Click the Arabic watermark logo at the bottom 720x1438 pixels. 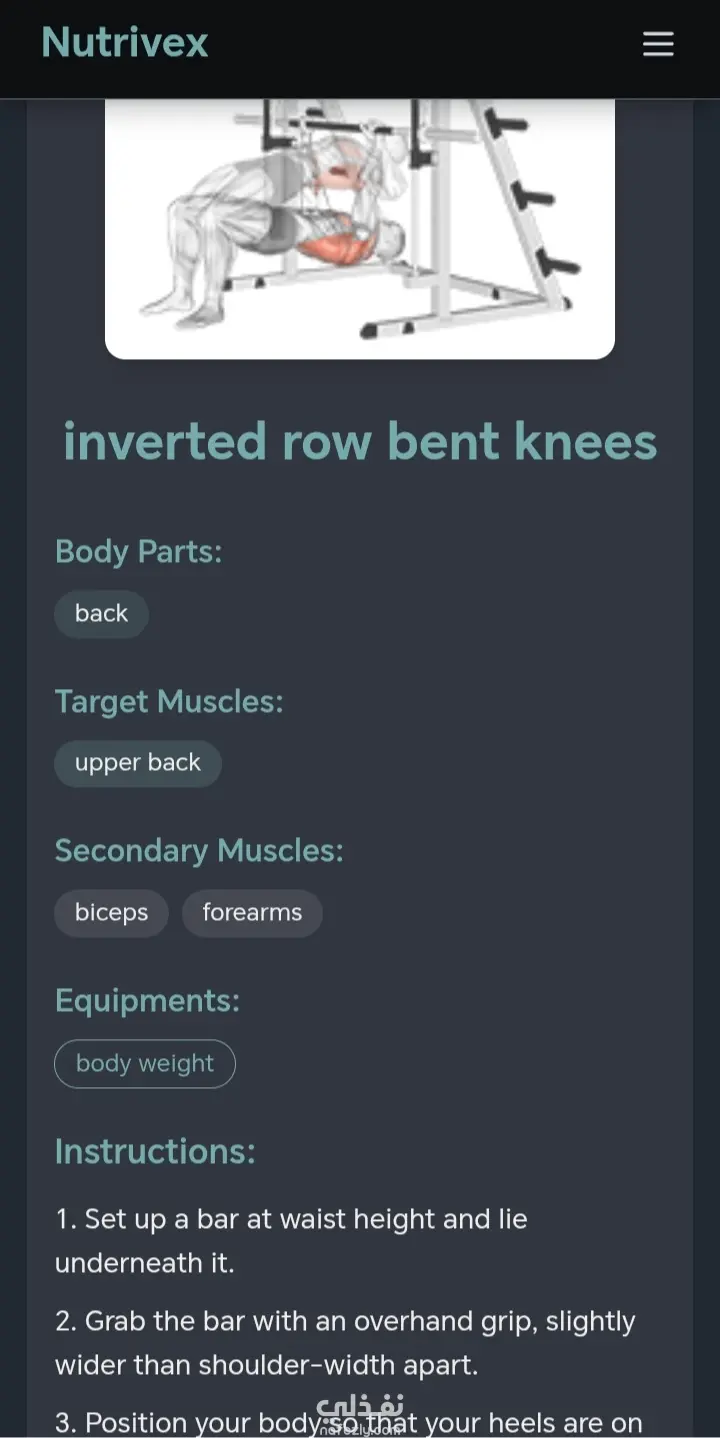point(360,1414)
